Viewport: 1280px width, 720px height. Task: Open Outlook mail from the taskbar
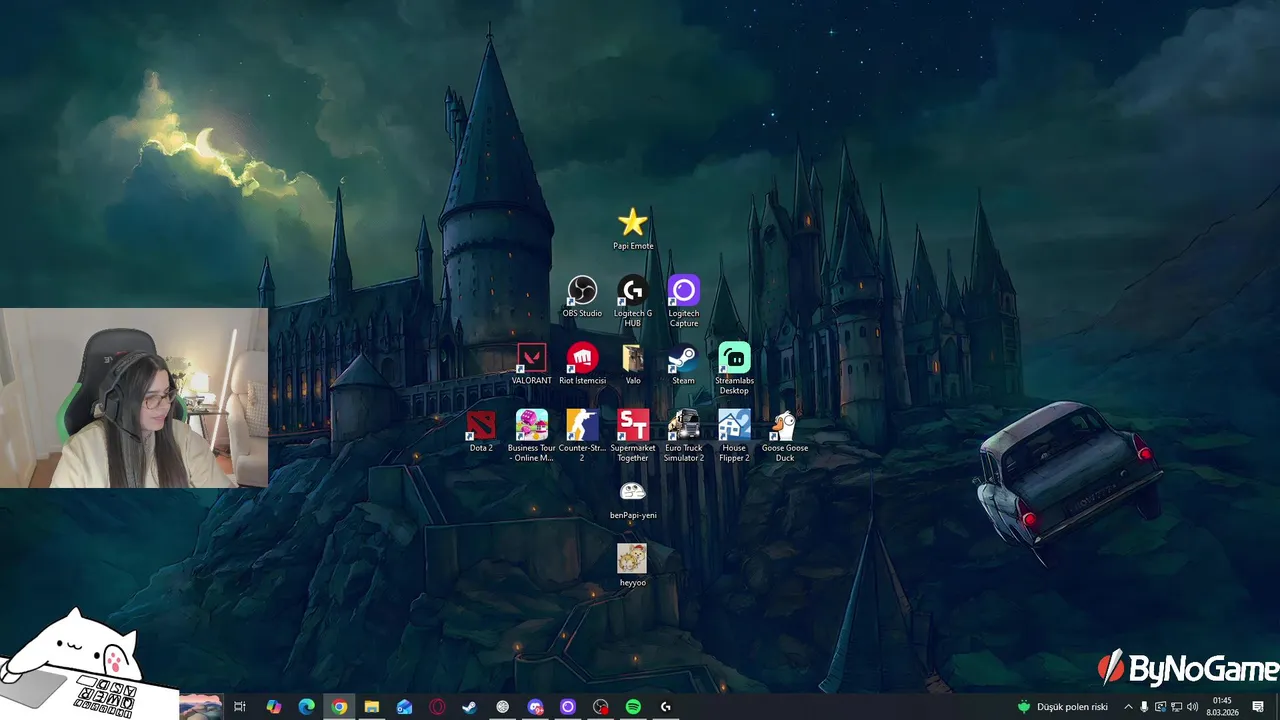(x=405, y=707)
